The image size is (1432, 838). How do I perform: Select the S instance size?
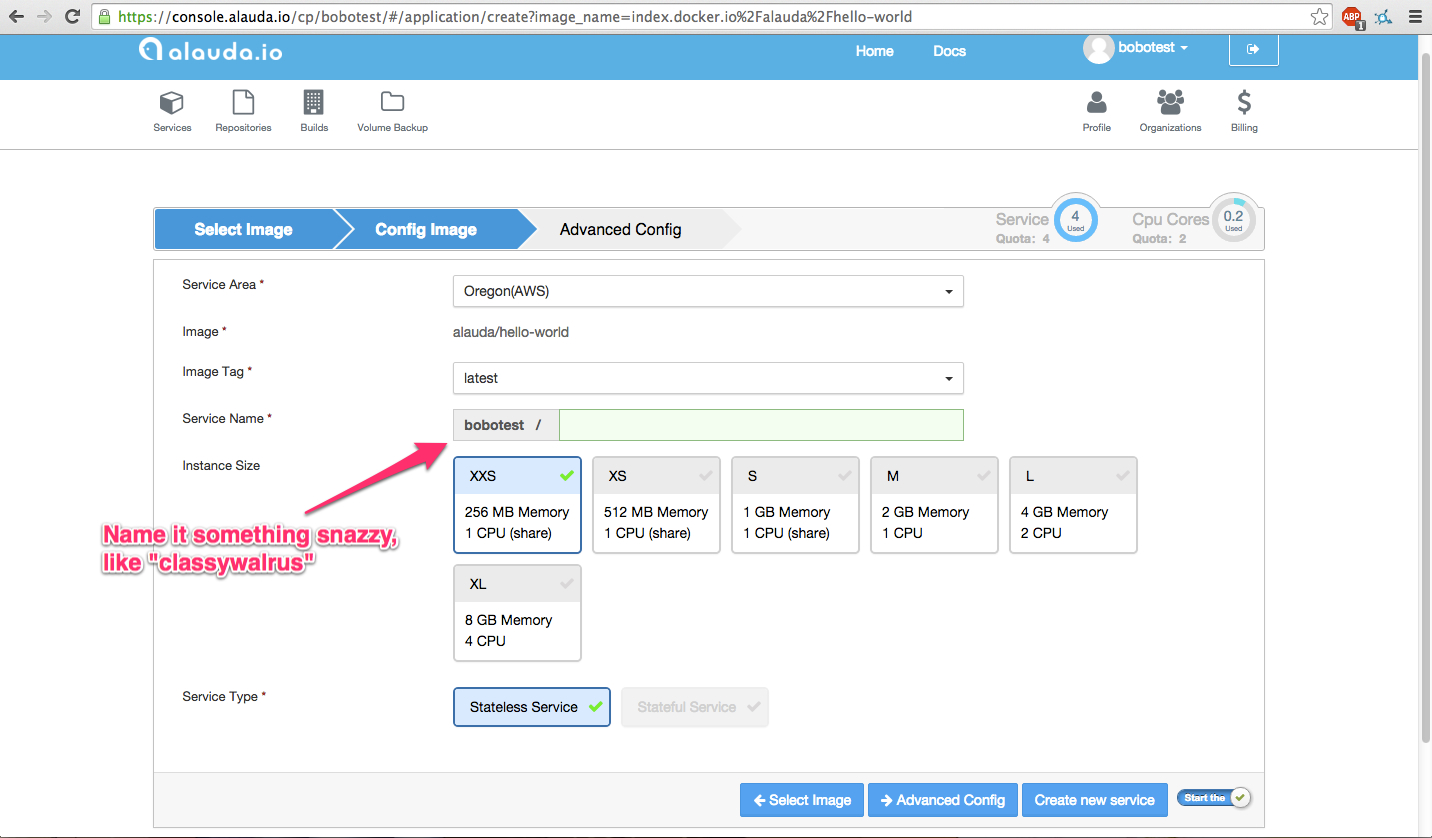(x=795, y=505)
